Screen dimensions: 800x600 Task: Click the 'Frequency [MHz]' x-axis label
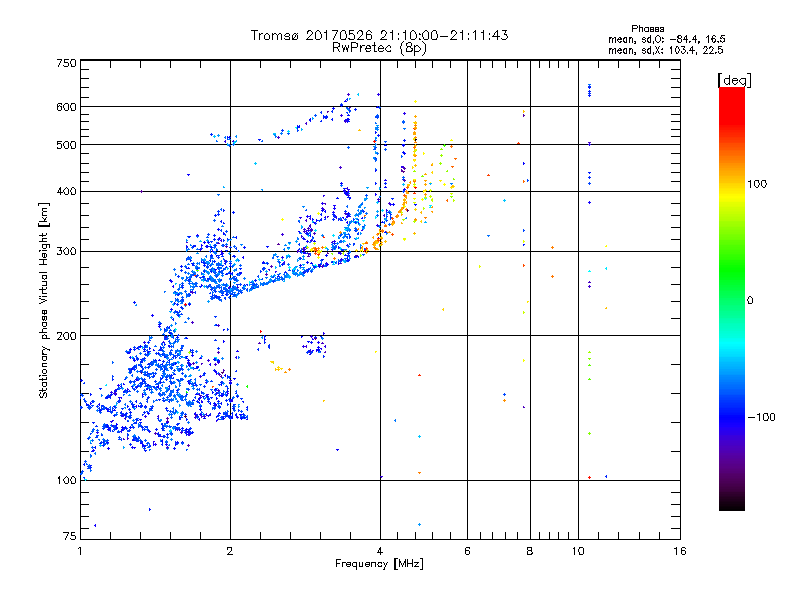pyautogui.click(x=379, y=564)
